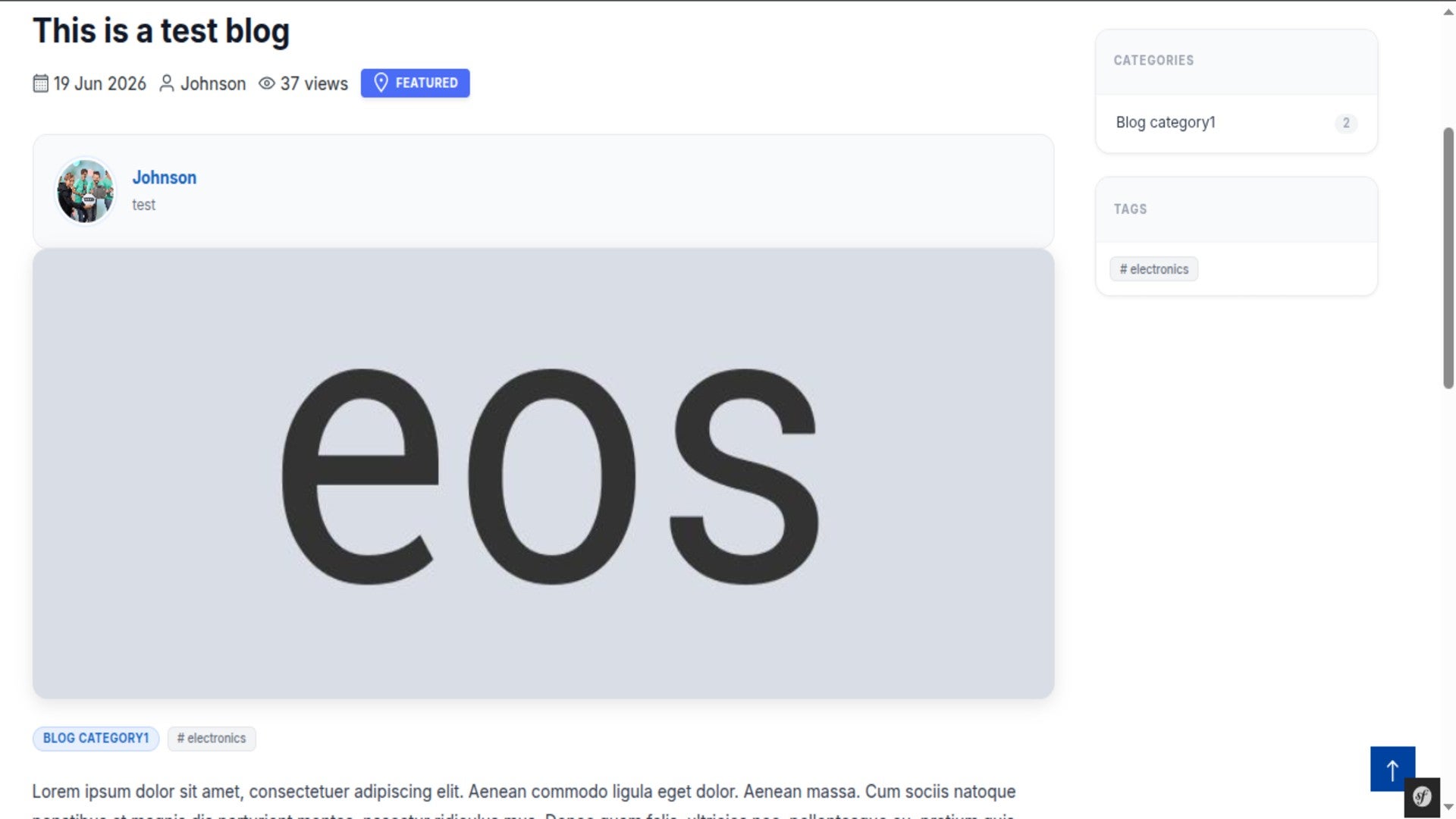Open the Symfony debug toolbar icon
The image size is (1456, 819).
[1422, 797]
